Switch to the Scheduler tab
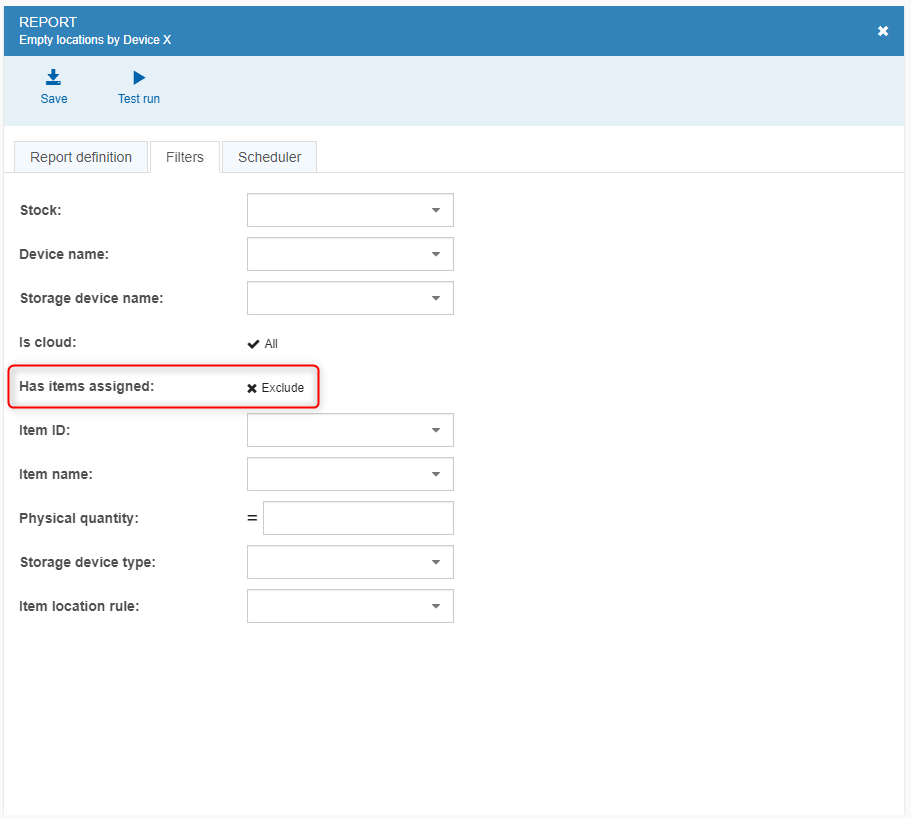911x819 pixels. tap(270, 157)
